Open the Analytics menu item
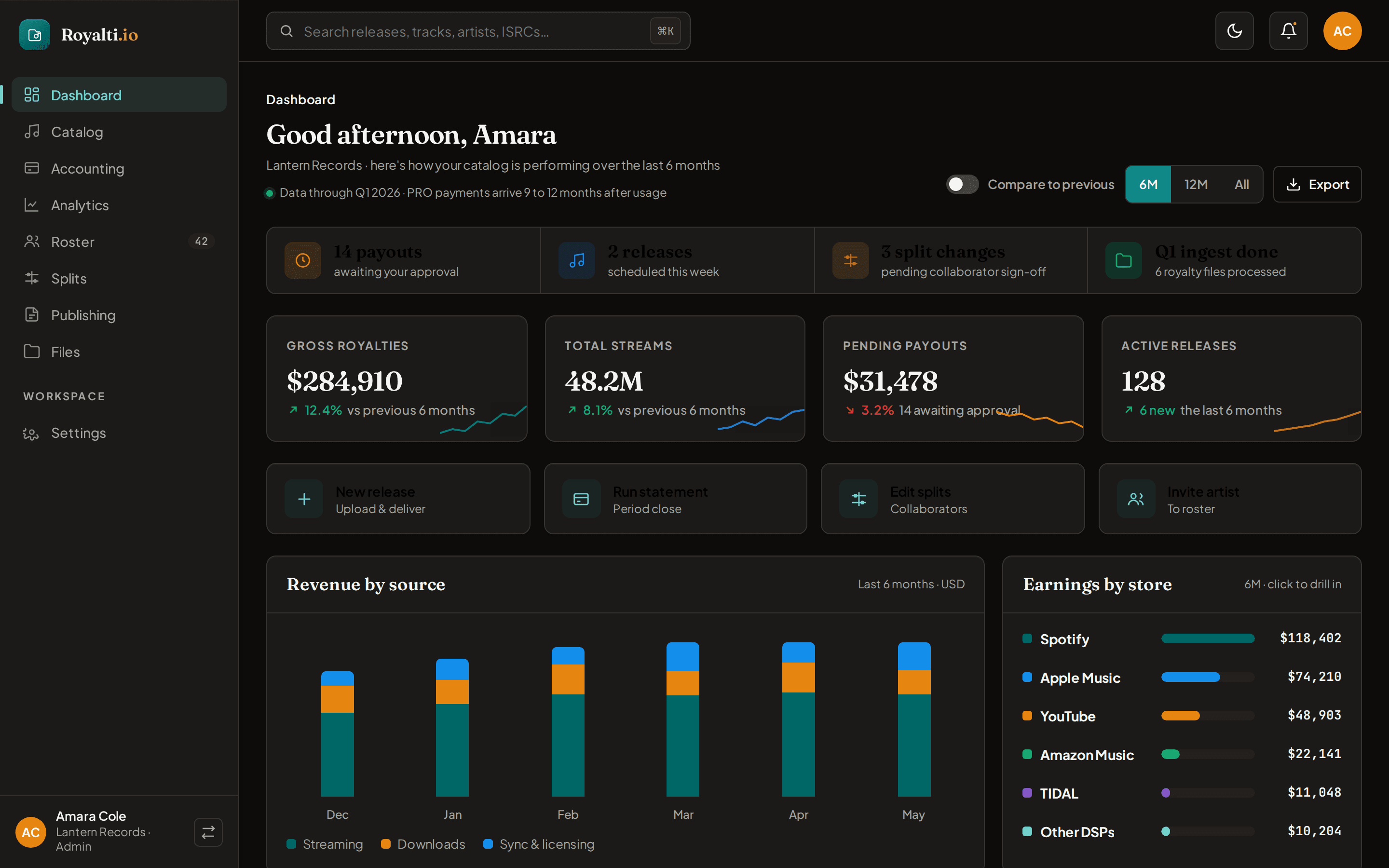This screenshot has height=868, width=1389. pyautogui.click(x=119, y=205)
